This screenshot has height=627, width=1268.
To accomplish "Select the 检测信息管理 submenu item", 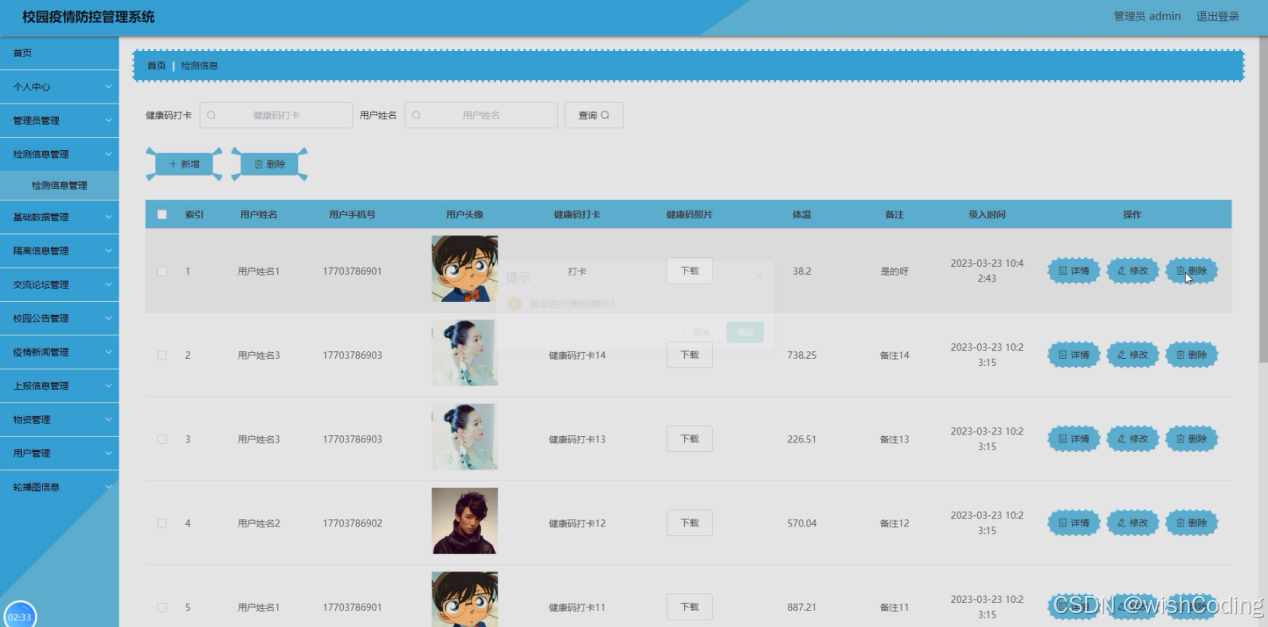I will click(59, 186).
